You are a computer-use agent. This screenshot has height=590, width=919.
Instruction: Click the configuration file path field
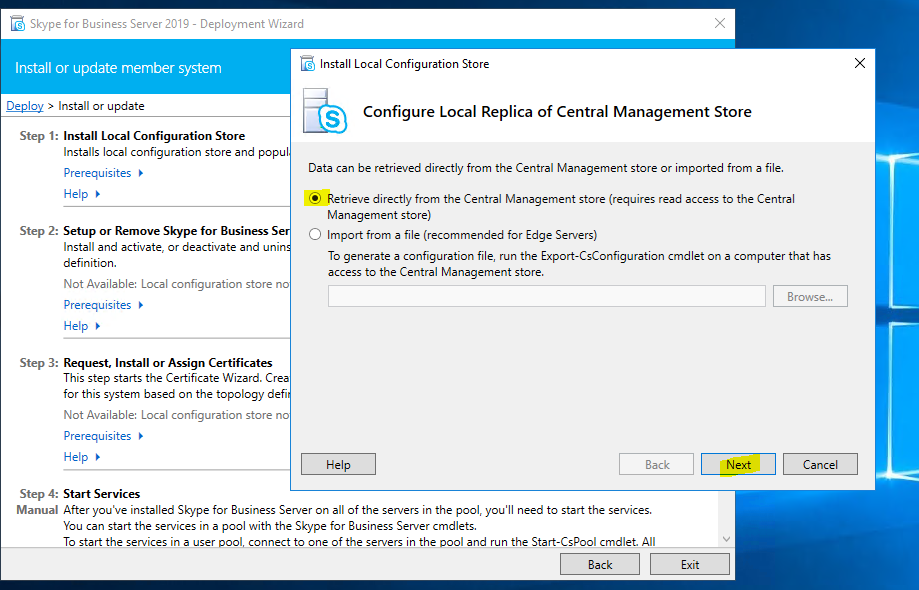click(546, 296)
